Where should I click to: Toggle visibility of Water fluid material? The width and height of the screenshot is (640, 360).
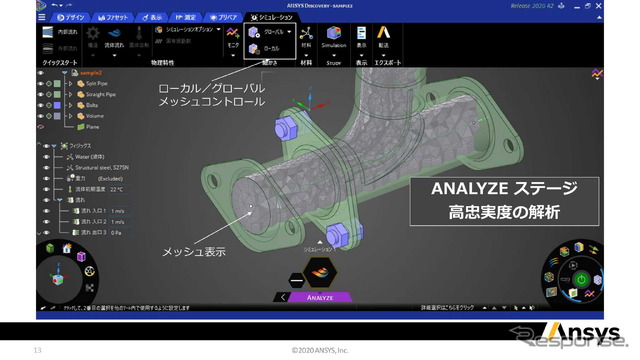click(46, 157)
